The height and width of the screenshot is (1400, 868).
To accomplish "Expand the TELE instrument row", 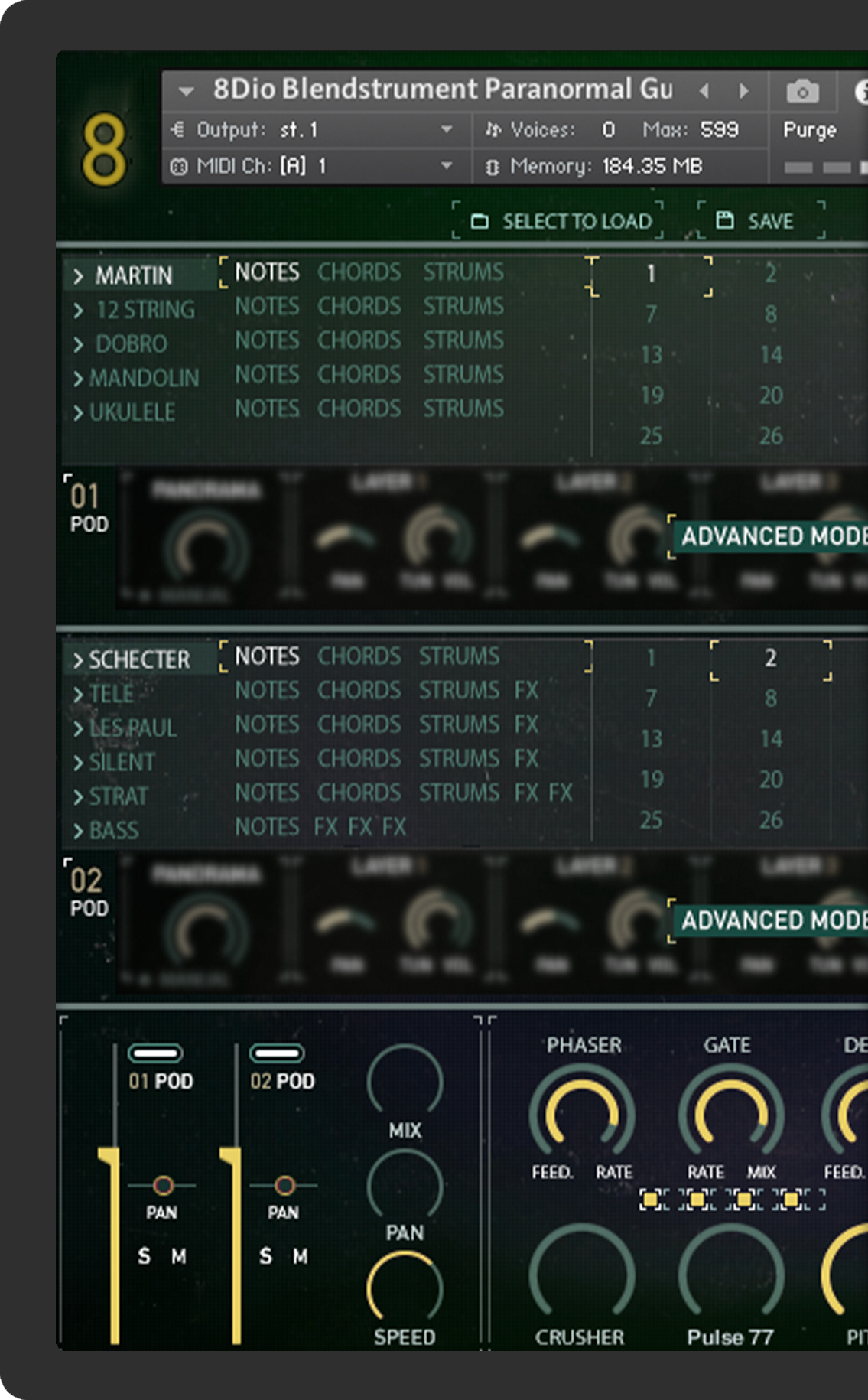I will [x=78, y=694].
